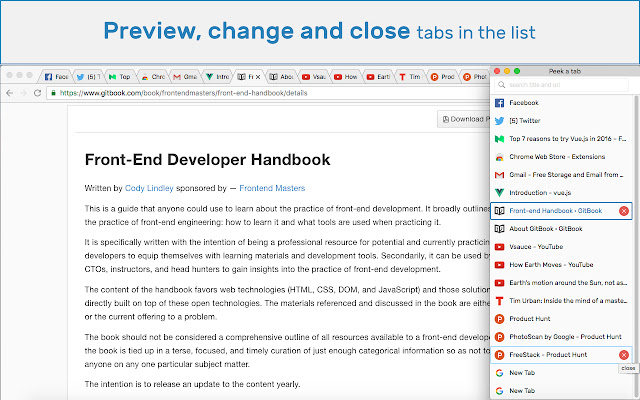
Task: Choose Chrome Web Store - Extensions entry
Action: (x=562, y=157)
